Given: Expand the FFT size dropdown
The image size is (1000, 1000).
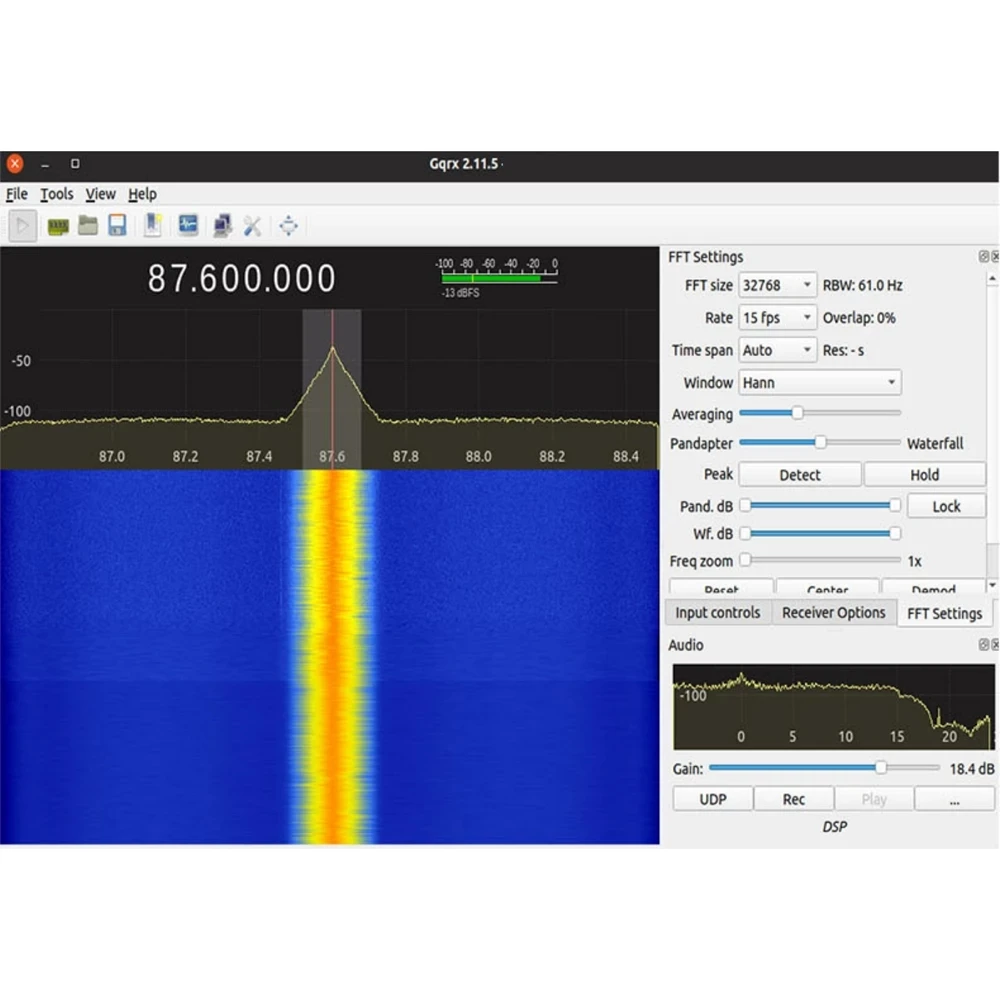Looking at the screenshot, I should (777, 286).
